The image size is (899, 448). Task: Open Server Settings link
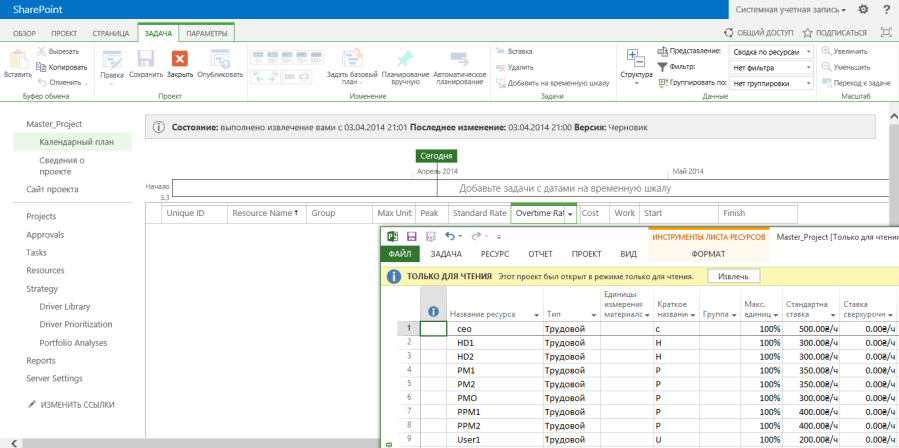(54, 379)
